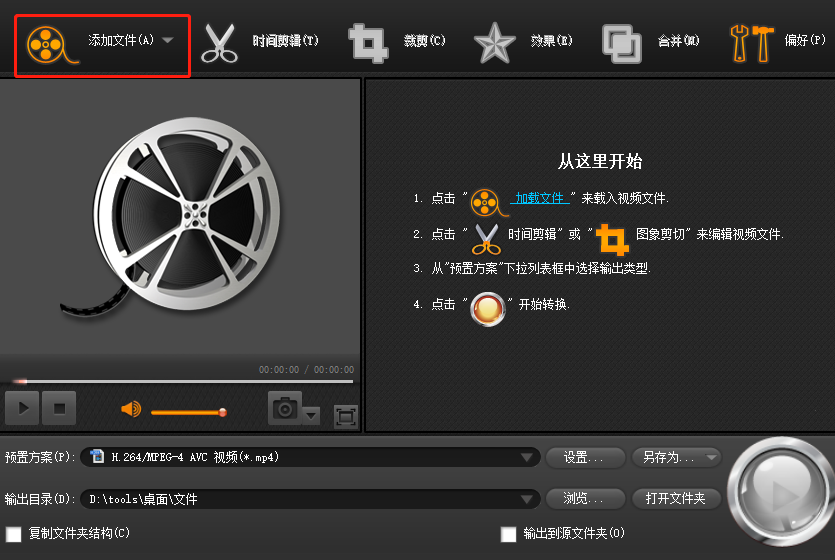Screen dimensions: 835x560
Task: Mute audio with the speaker icon
Action: 131,409
